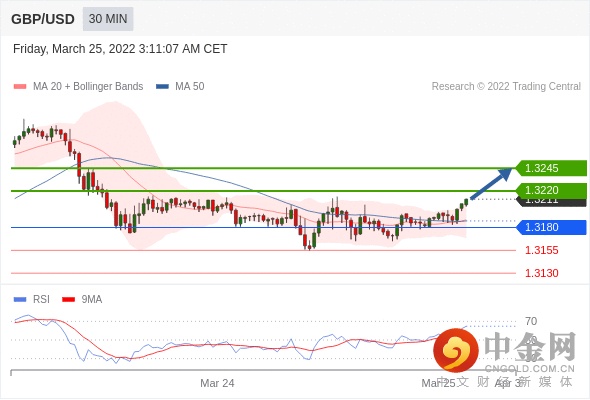Click 'Research © 2022 Trading Central' credit
The height and width of the screenshot is (400, 590).
(x=506, y=87)
